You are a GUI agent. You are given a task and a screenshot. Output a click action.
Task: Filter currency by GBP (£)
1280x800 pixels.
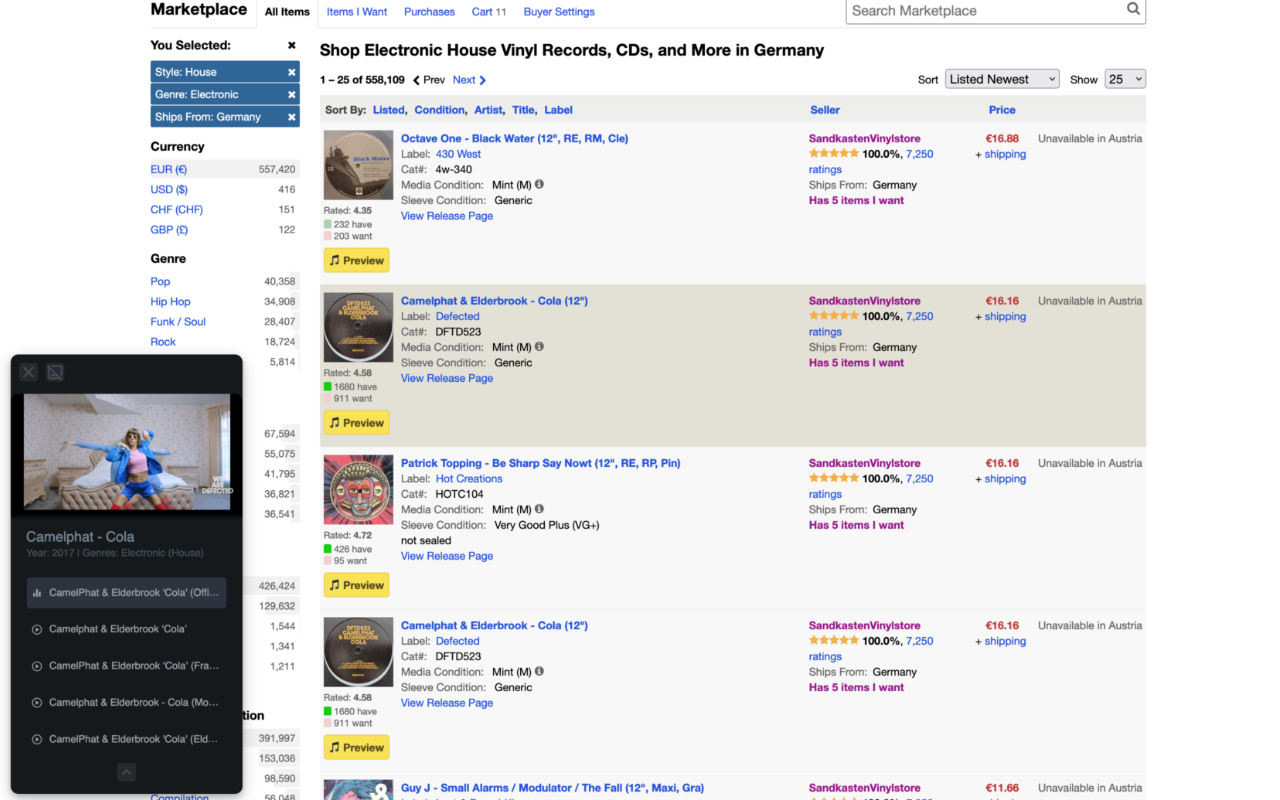(x=169, y=230)
